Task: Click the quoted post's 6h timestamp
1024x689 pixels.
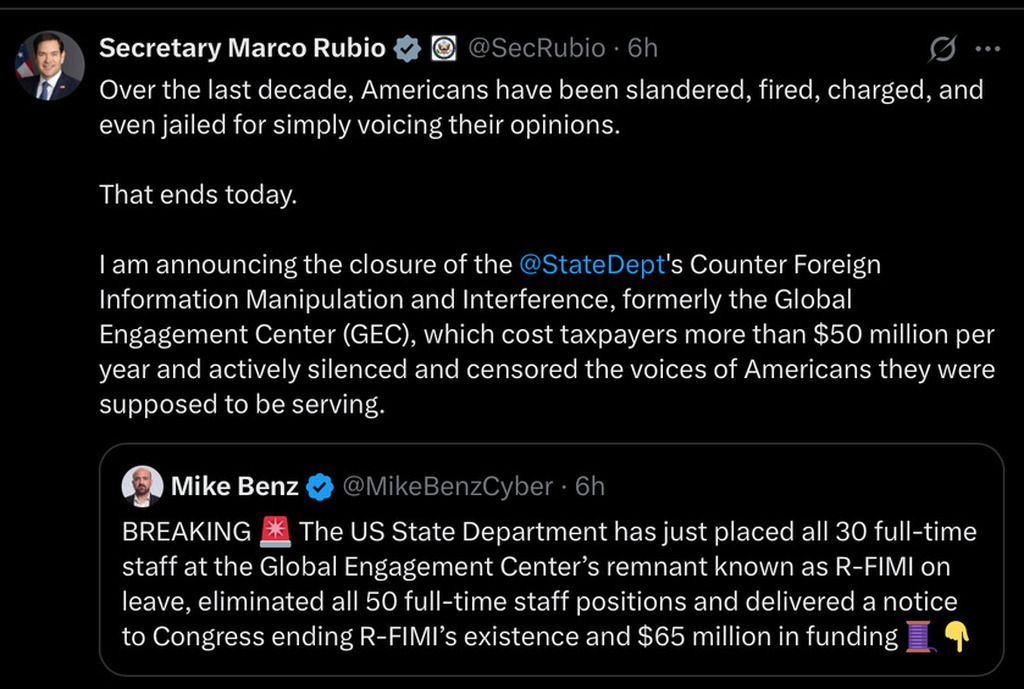Action: [x=590, y=486]
